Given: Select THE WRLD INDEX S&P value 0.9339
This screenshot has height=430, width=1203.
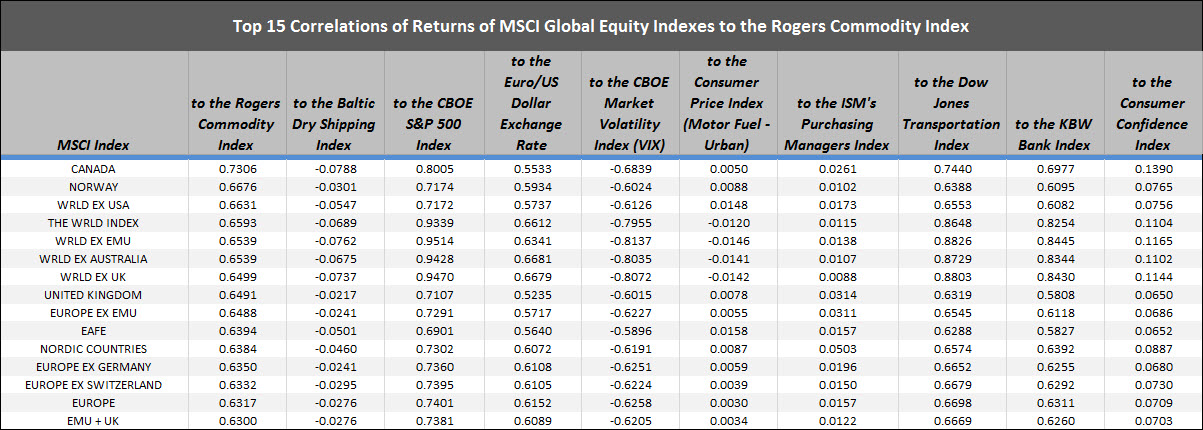Looking at the screenshot, I should 433,223.
